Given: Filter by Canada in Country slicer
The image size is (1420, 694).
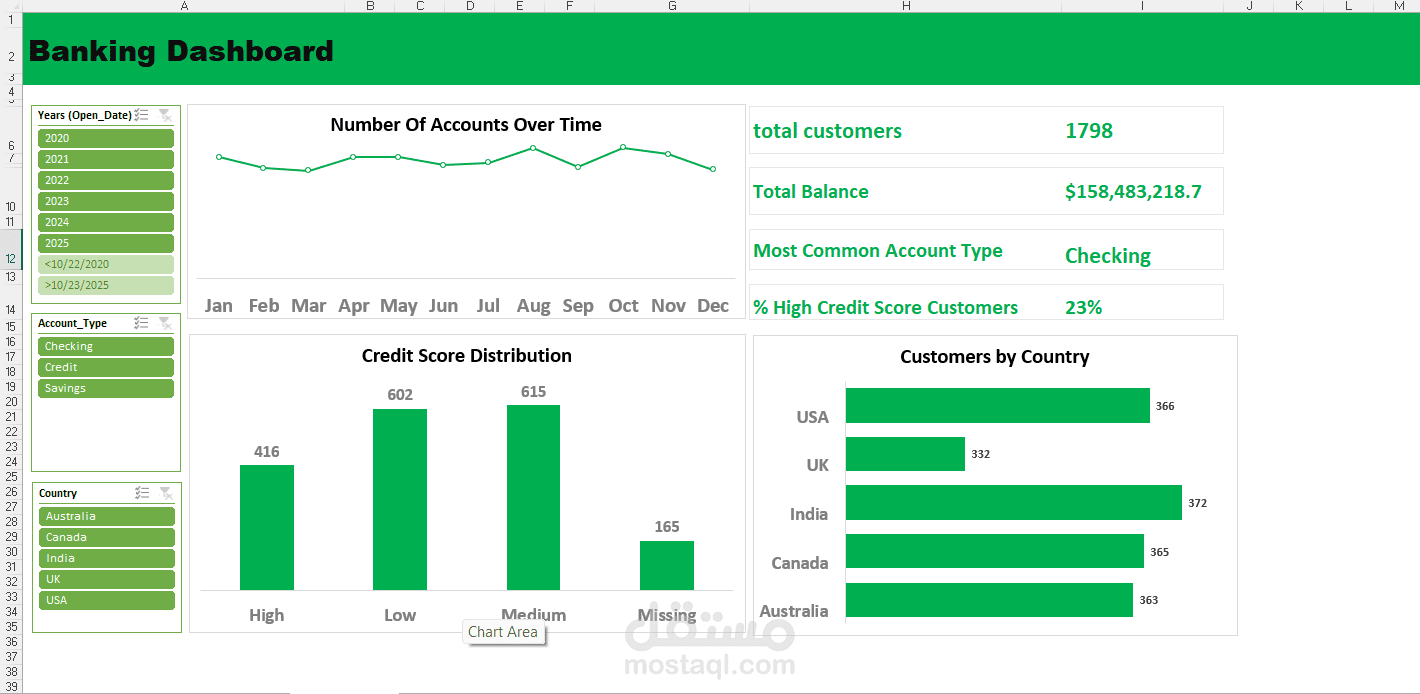Looking at the screenshot, I should point(107,537).
